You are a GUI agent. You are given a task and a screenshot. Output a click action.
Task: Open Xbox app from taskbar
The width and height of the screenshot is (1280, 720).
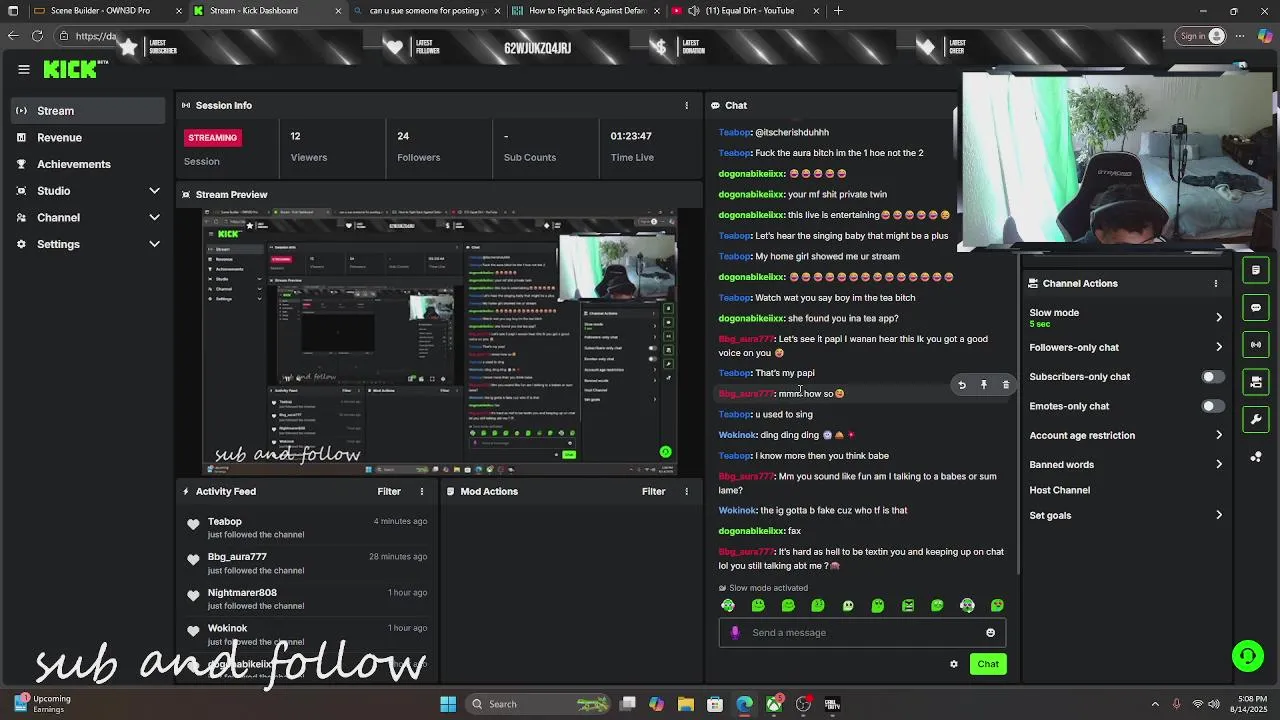(774, 704)
